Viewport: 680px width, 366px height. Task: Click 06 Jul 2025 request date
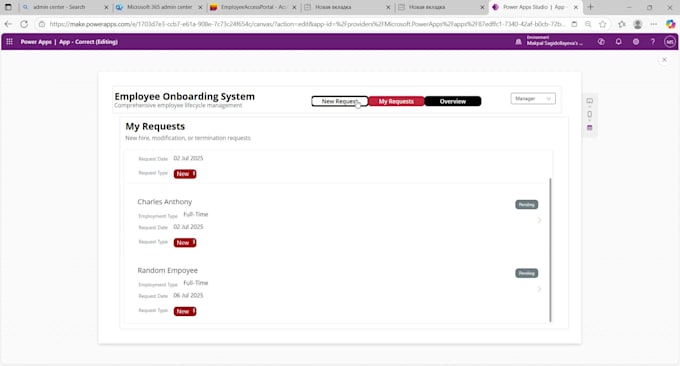188,295
